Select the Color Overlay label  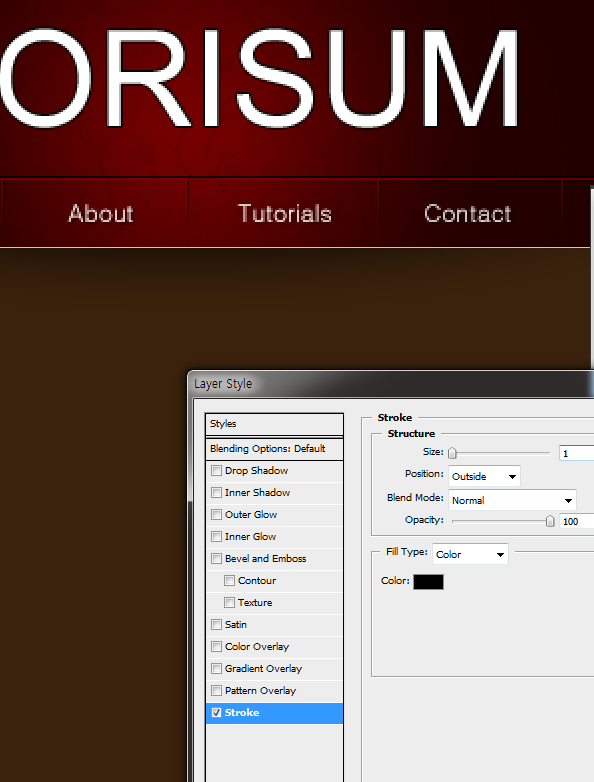(x=257, y=646)
